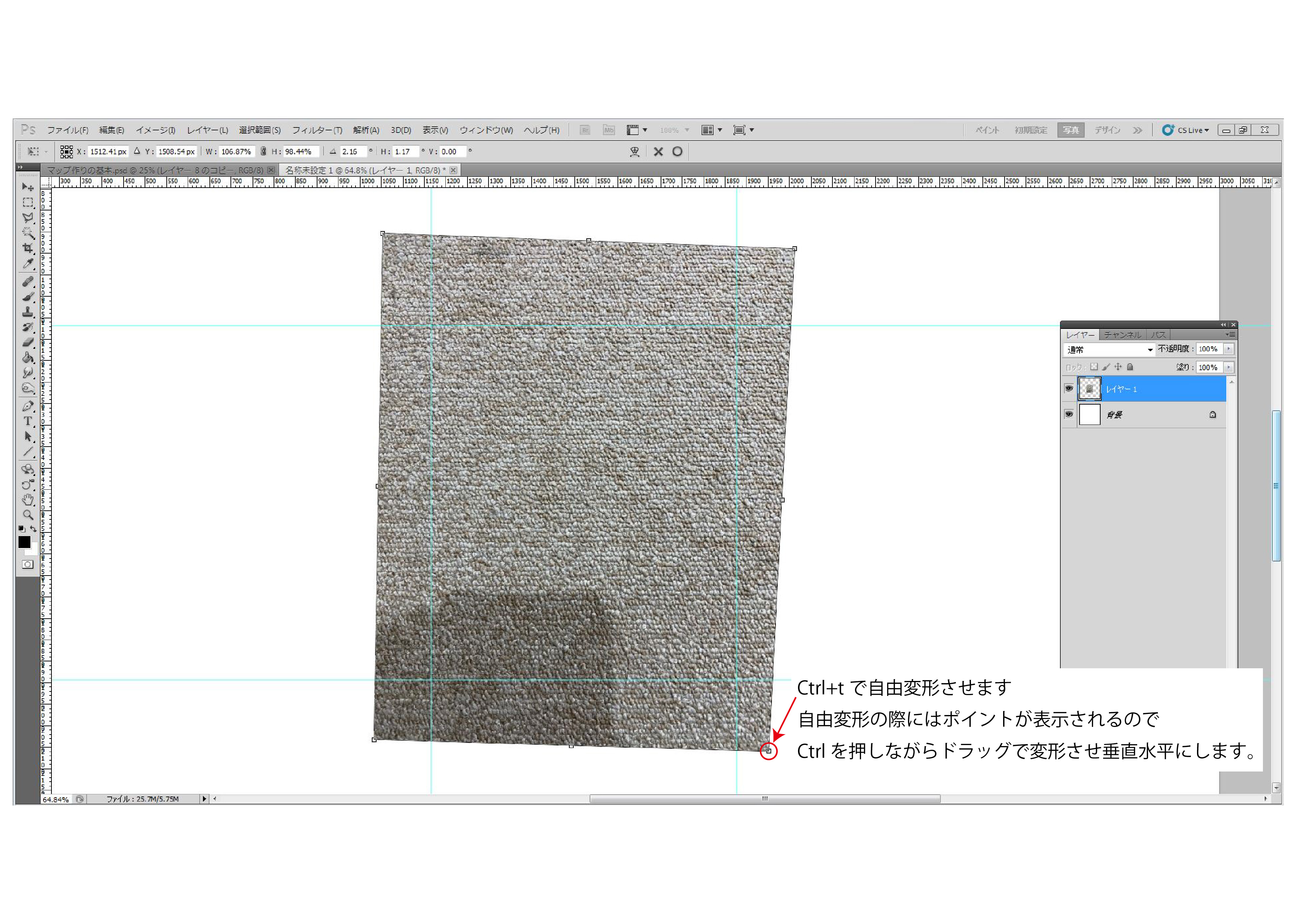Select the Type (T) tool
The width and height of the screenshot is (1297, 924).
[27, 422]
